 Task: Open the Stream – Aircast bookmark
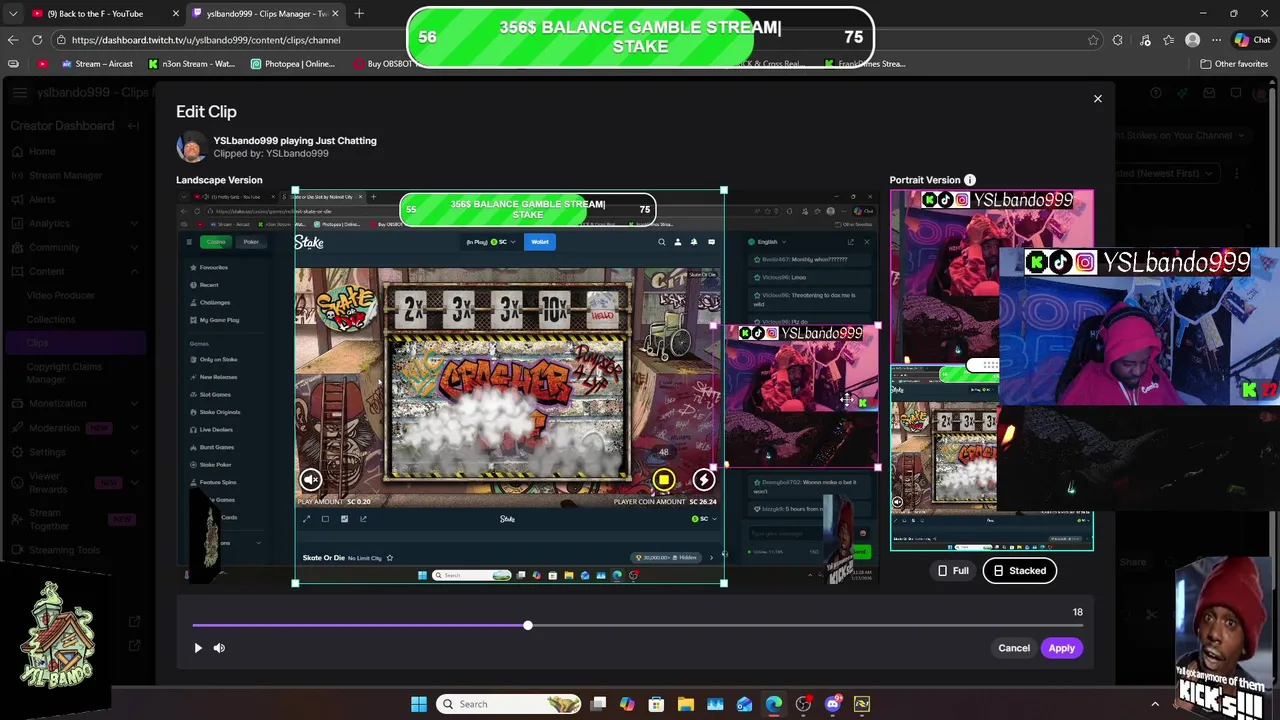96,64
